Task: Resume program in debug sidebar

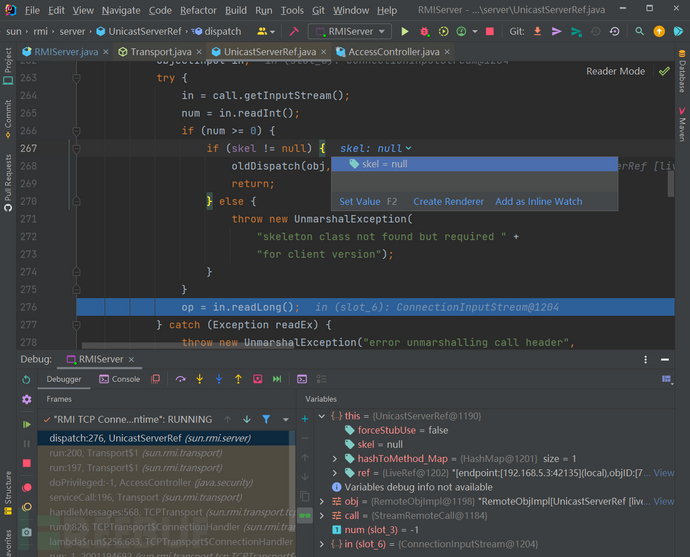Action: (x=26, y=424)
